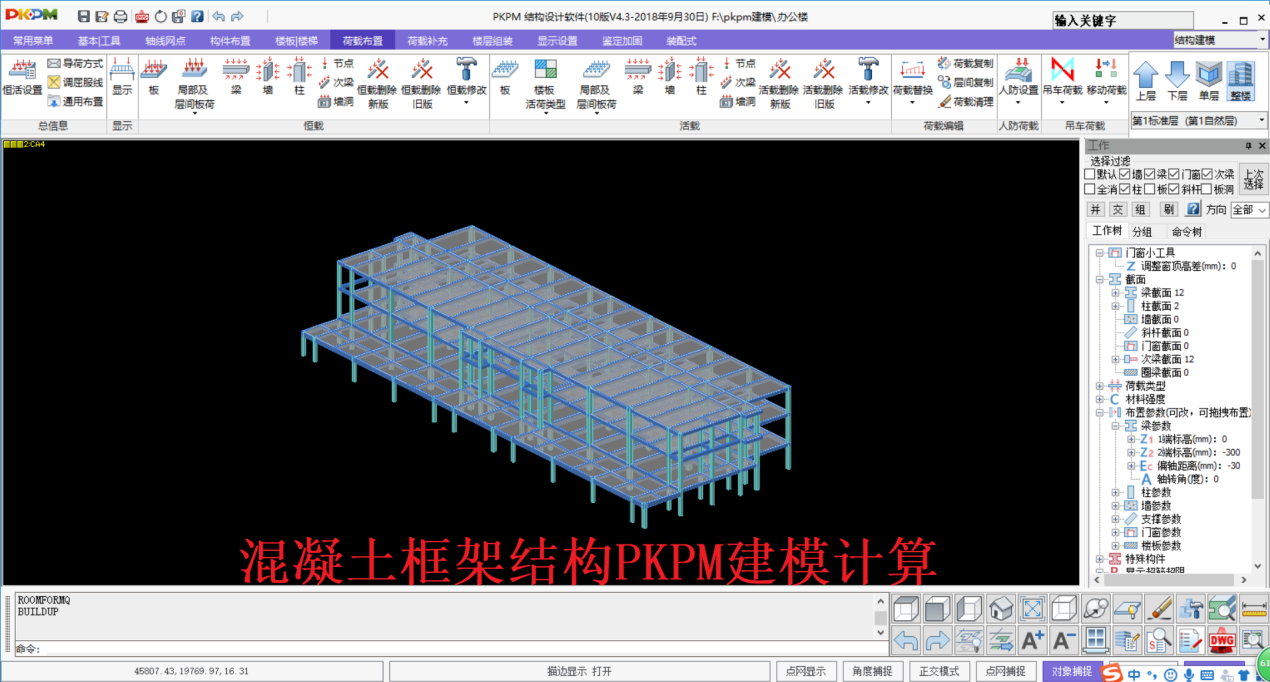Toggle the 次梁 filter checkbox
This screenshot has height=682, width=1270.
tap(1207, 174)
